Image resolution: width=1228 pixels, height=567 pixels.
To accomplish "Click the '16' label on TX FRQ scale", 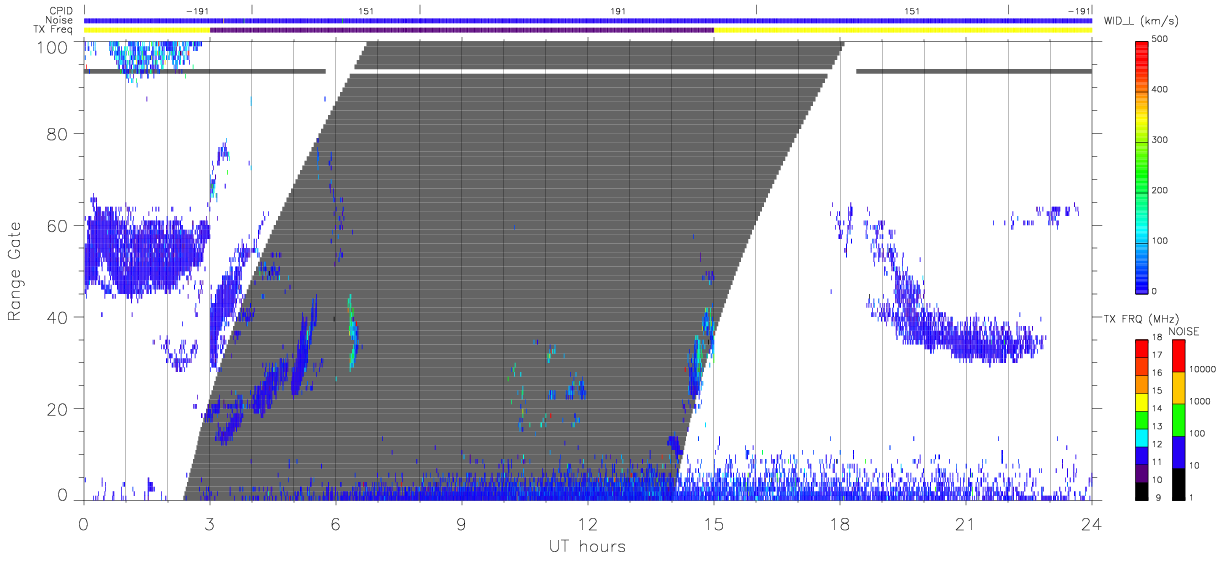I will click(1157, 373).
